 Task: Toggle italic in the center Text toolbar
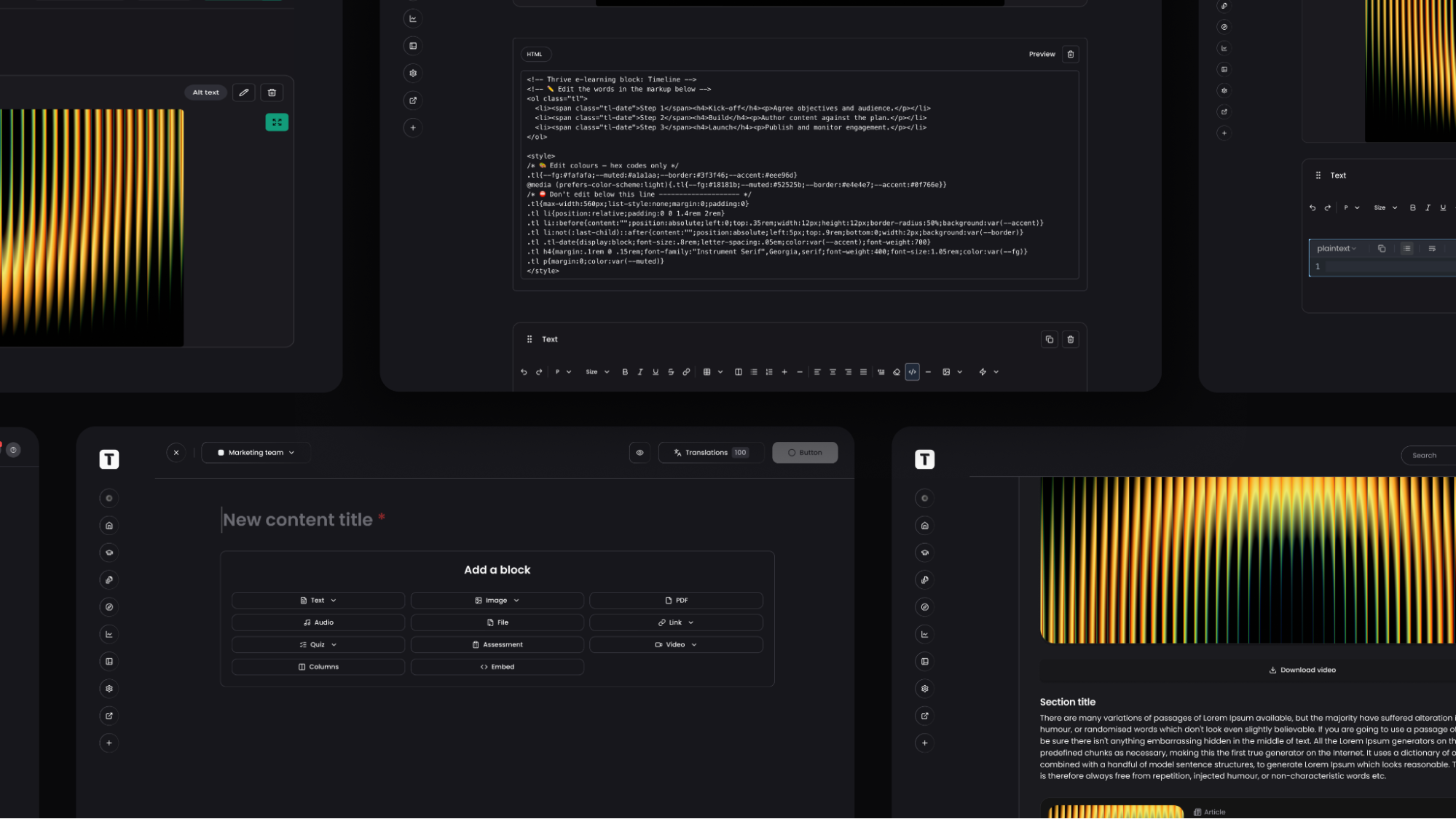[640, 372]
